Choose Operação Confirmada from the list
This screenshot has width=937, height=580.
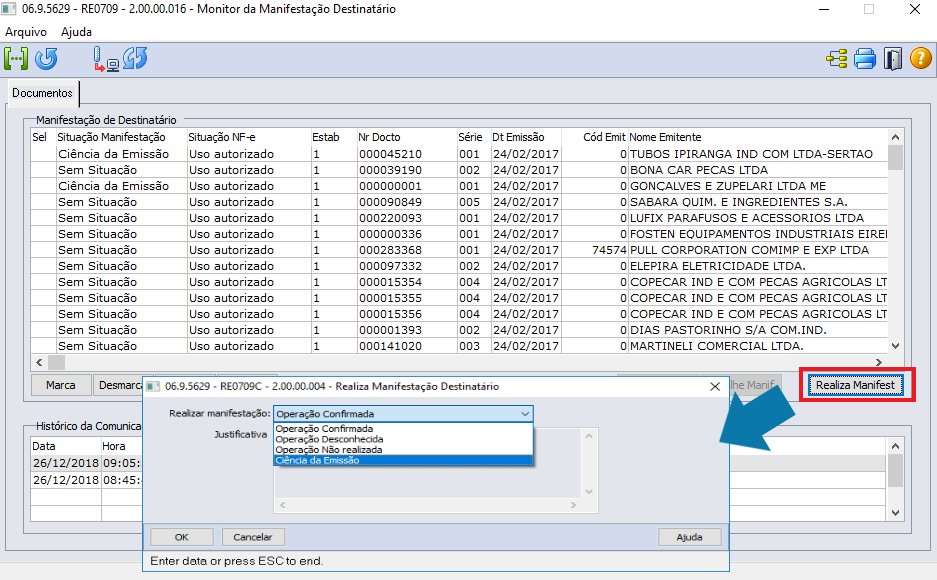(403, 428)
